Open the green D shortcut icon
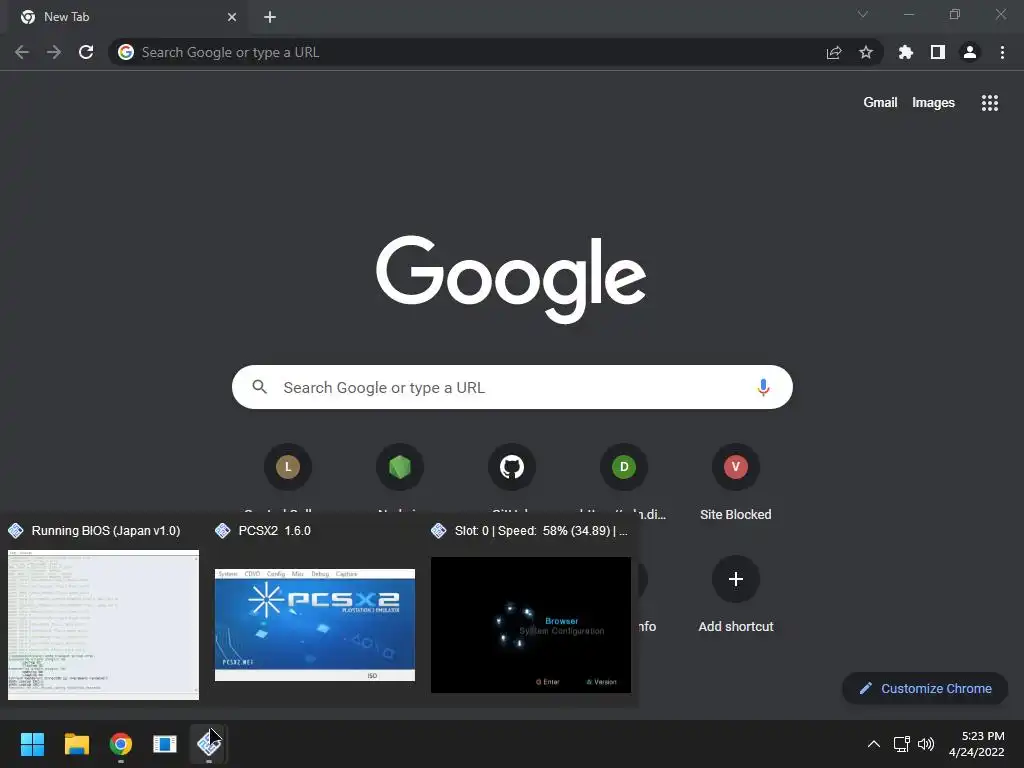This screenshot has width=1024, height=768. [624, 467]
